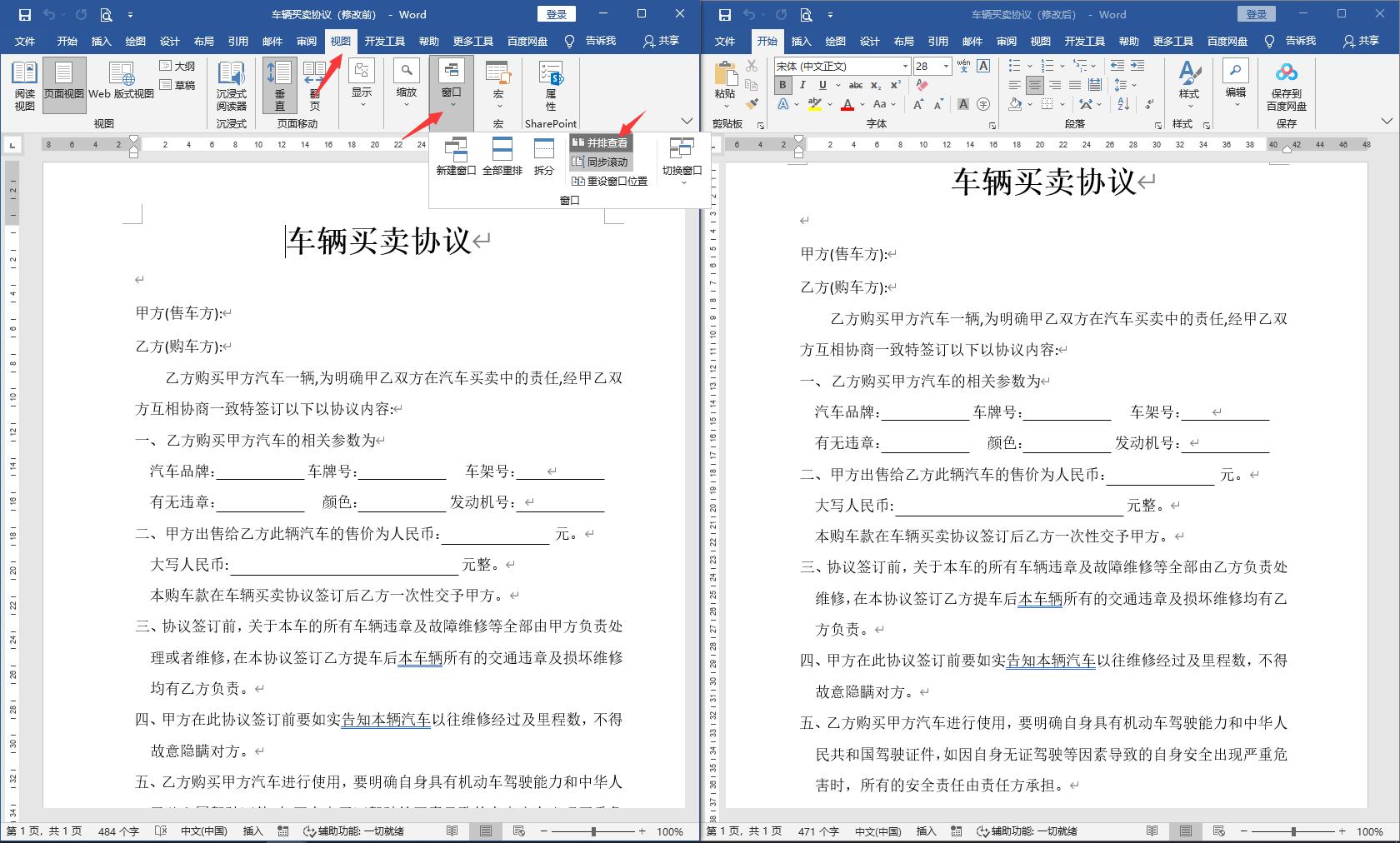1400x843 pixels.
Task: Toggle bold formatting in the right window
Action: click(x=782, y=85)
